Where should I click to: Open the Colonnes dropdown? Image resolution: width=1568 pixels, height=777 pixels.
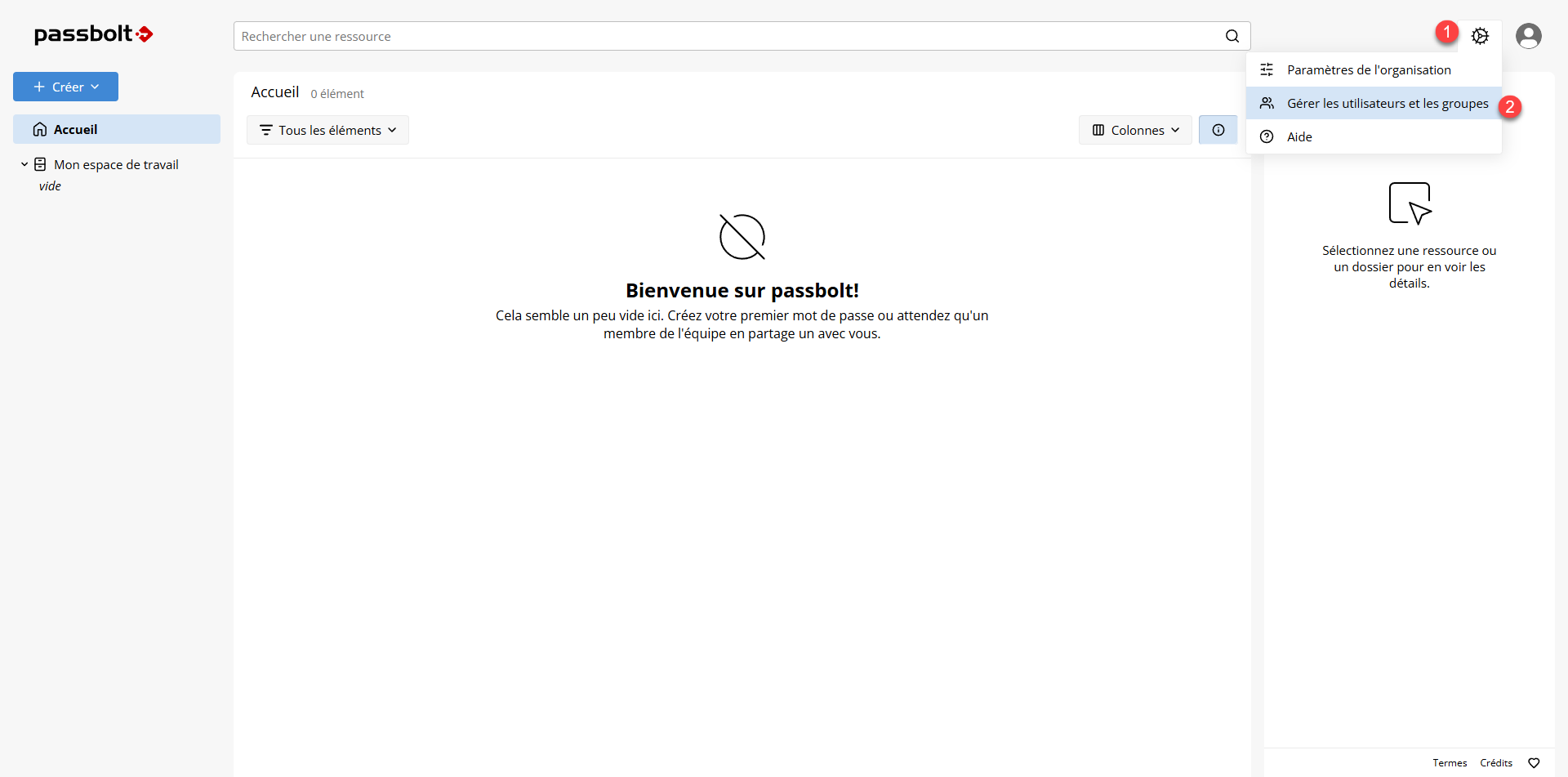(x=1135, y=130)
